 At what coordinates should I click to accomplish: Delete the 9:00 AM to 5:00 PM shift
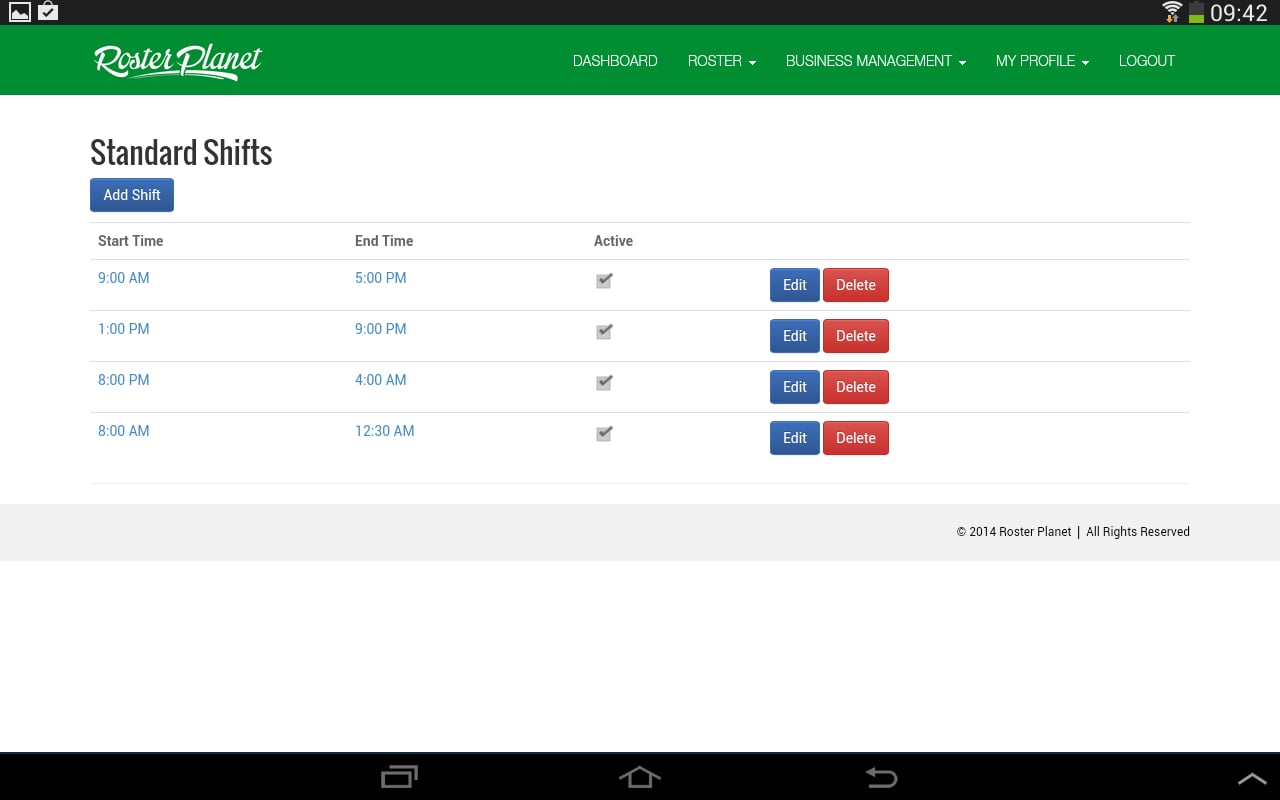856,285
